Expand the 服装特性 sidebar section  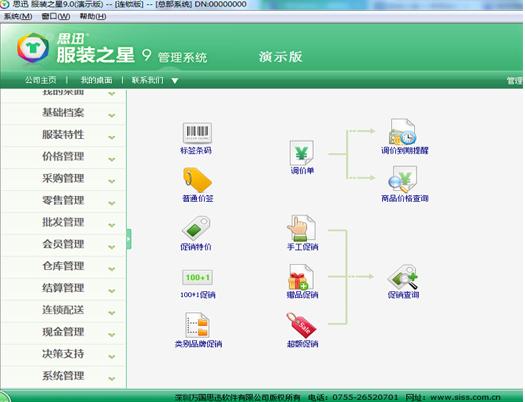click(63, 135)
